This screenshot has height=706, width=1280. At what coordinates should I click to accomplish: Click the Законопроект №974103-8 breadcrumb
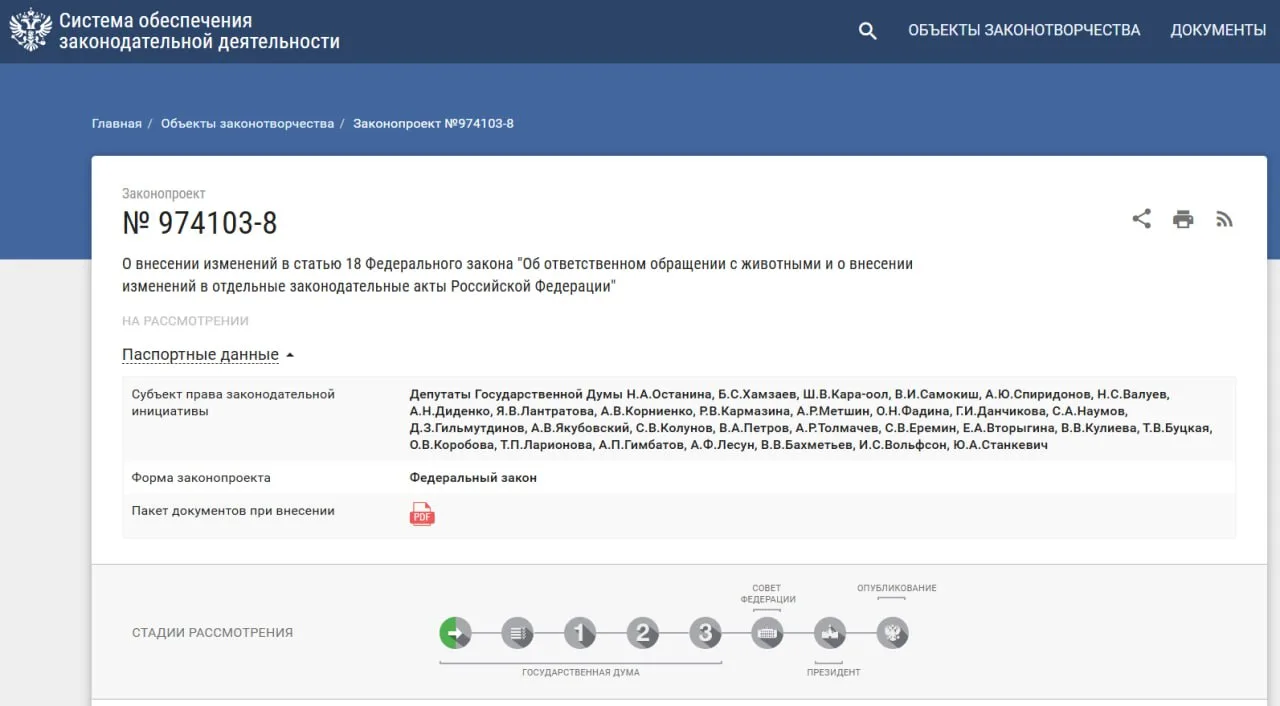[x=433, y=124]
